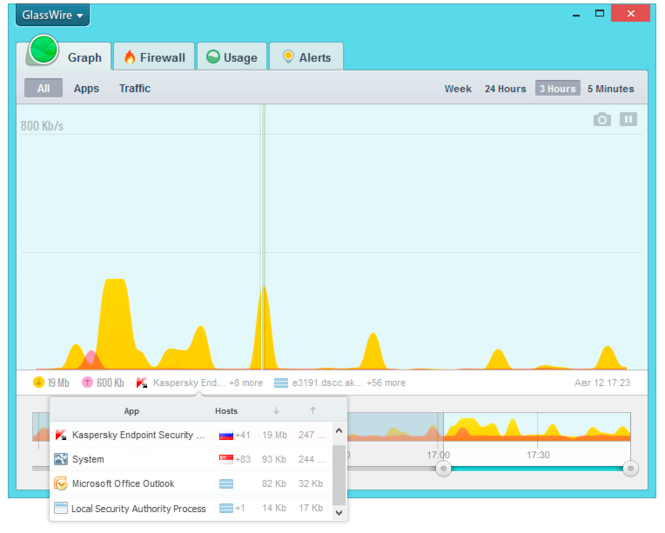
Task: Open the GlassWire dropdown menu
Action: pos(53,15)
